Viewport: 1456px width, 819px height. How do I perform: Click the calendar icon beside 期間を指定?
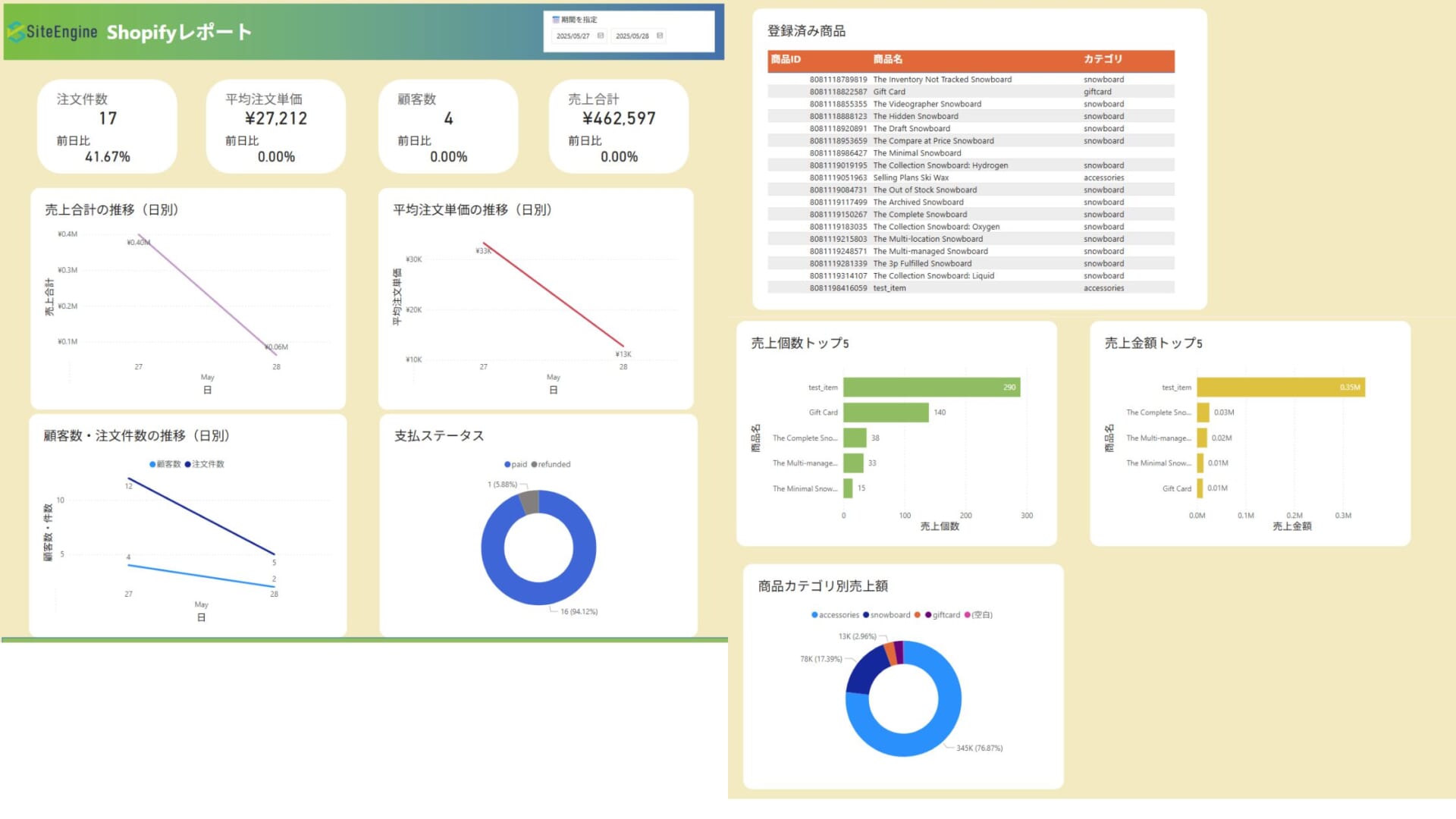click(x=556, y=20)
